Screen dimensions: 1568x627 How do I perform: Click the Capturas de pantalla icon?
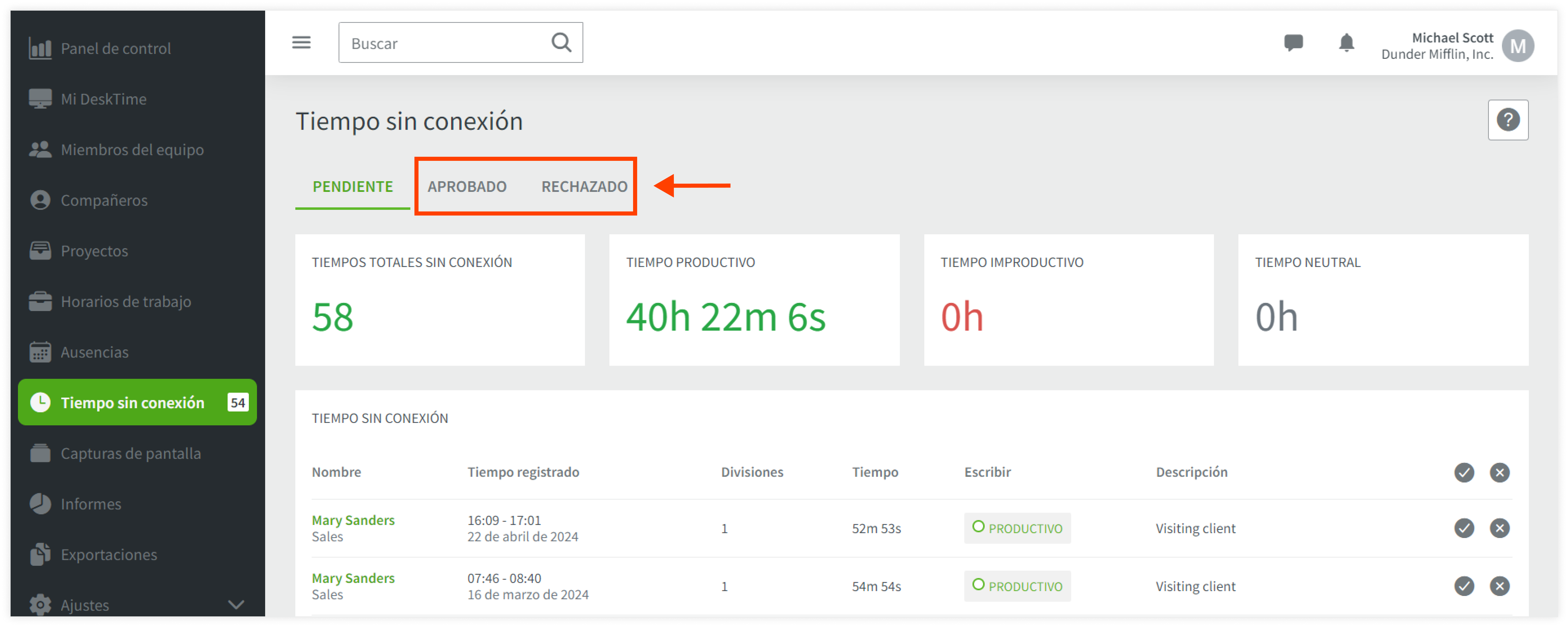tap(40, 453)
